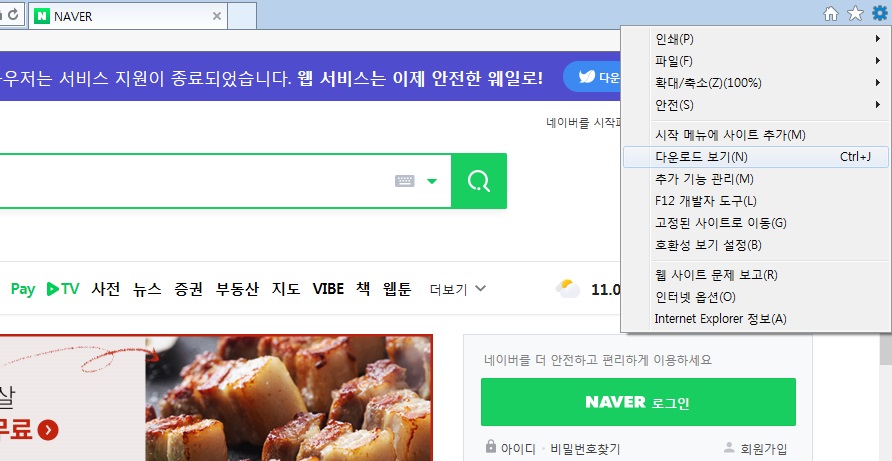Click the 아이디 find link
Screen dimensions: 892x461
point(518,448)
